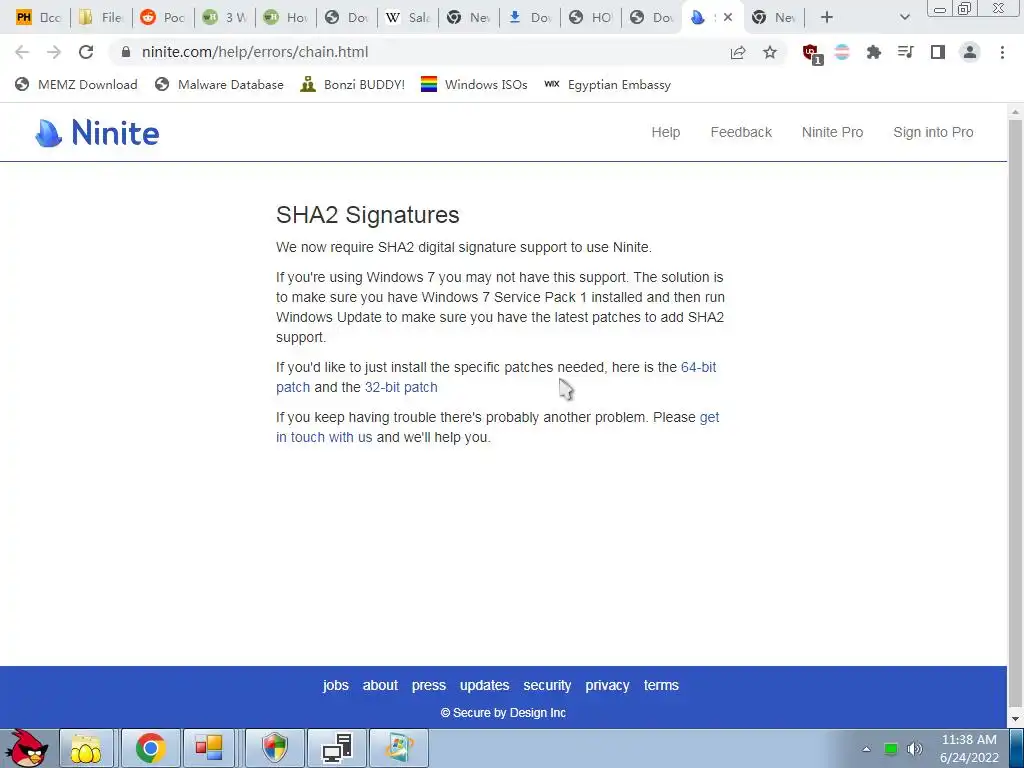The image size is (1024, 768).
Task: Open Chrome's three-dot menu
Action: tap(1002, 52)
